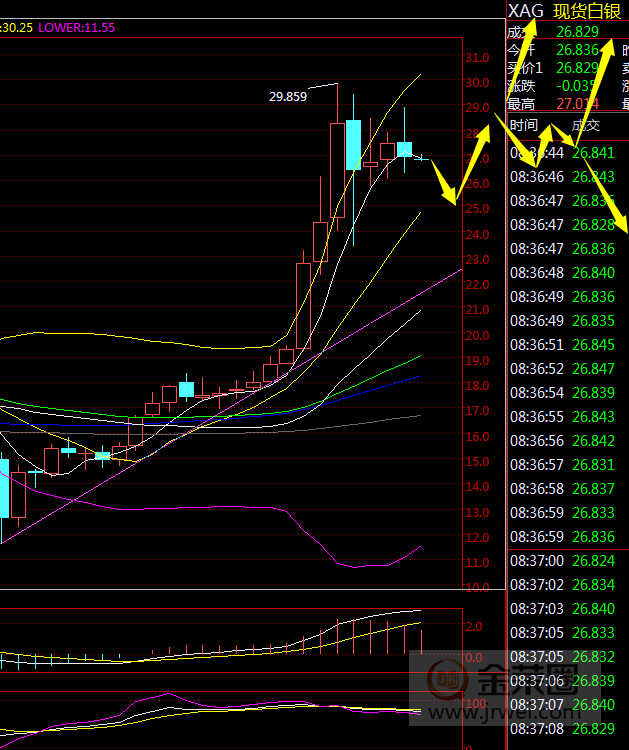629x750 pixels.
Task: Select the 08:36:52 tick time
Action: point(537,369)
